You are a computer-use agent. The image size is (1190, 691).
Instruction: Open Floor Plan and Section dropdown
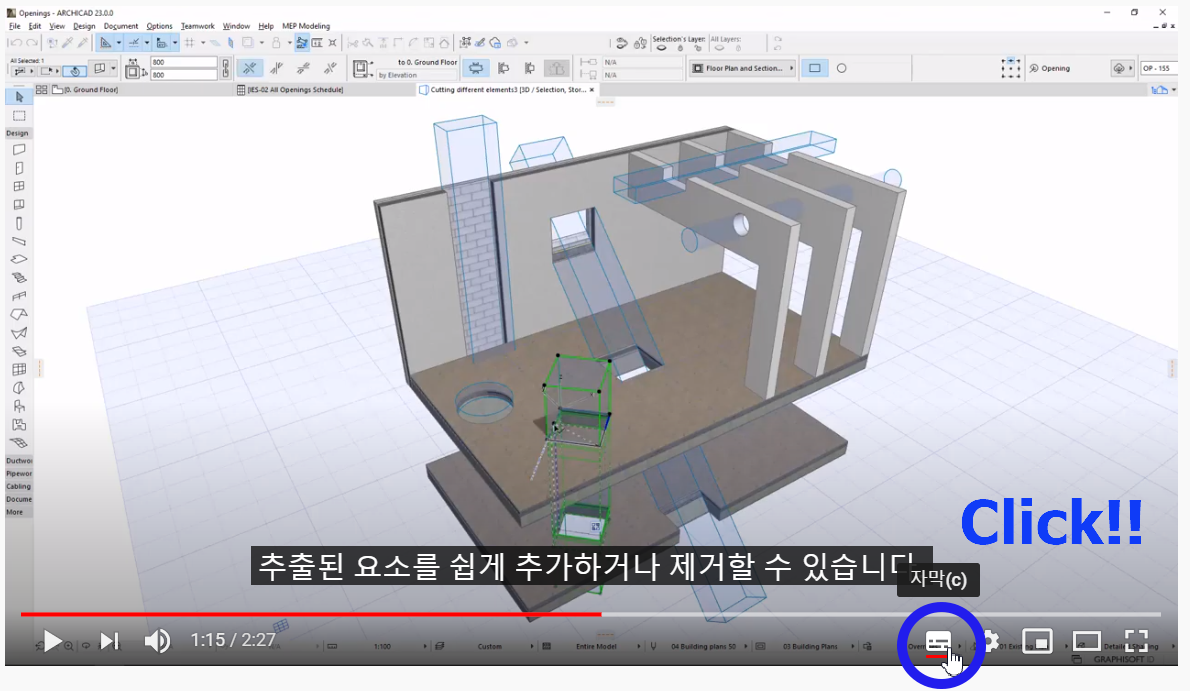click(742, 68)
